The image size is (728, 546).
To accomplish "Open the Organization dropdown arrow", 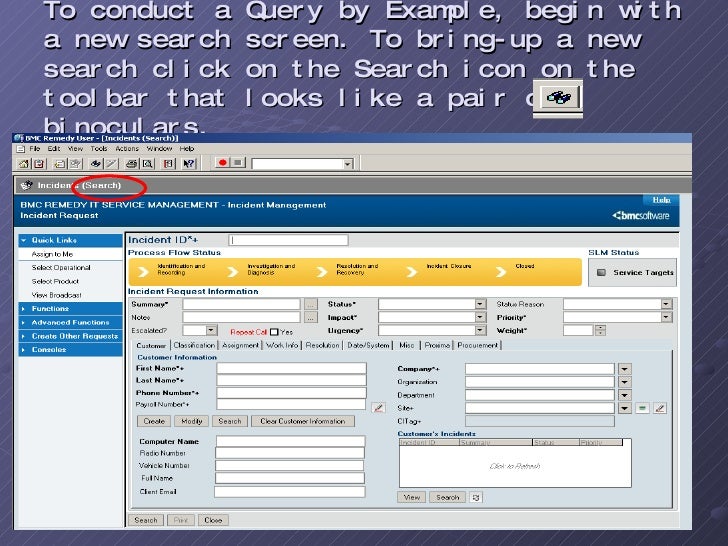I will coord(624,382).
